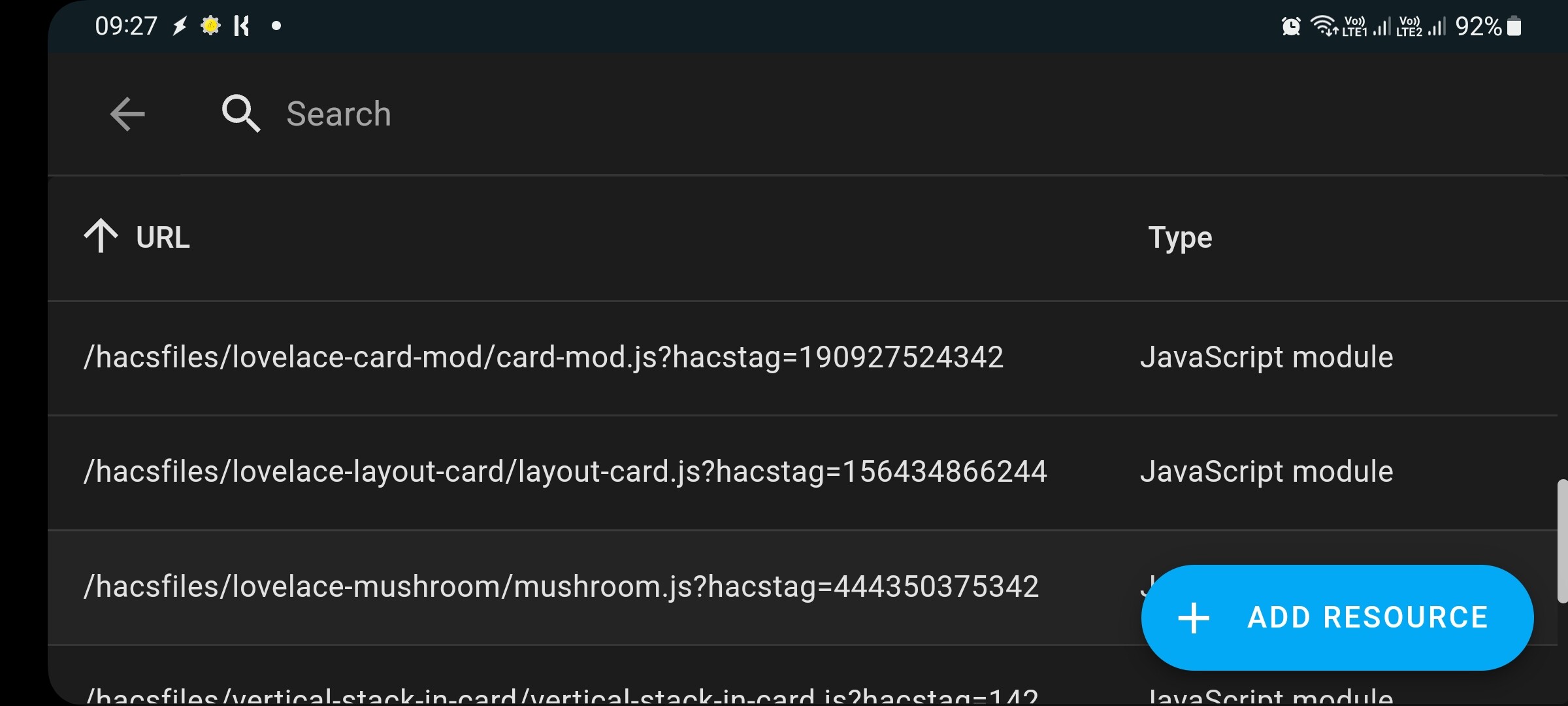
Task: Tap the back arrow icon
Action: tap(127, 114)
